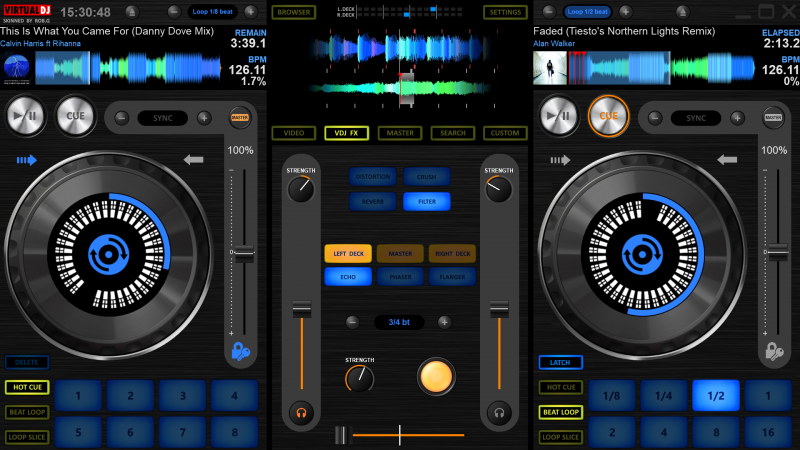Toggle the Loop 1/8 beat button
Viewport: 800px width, 450px height.
[213, 11]
